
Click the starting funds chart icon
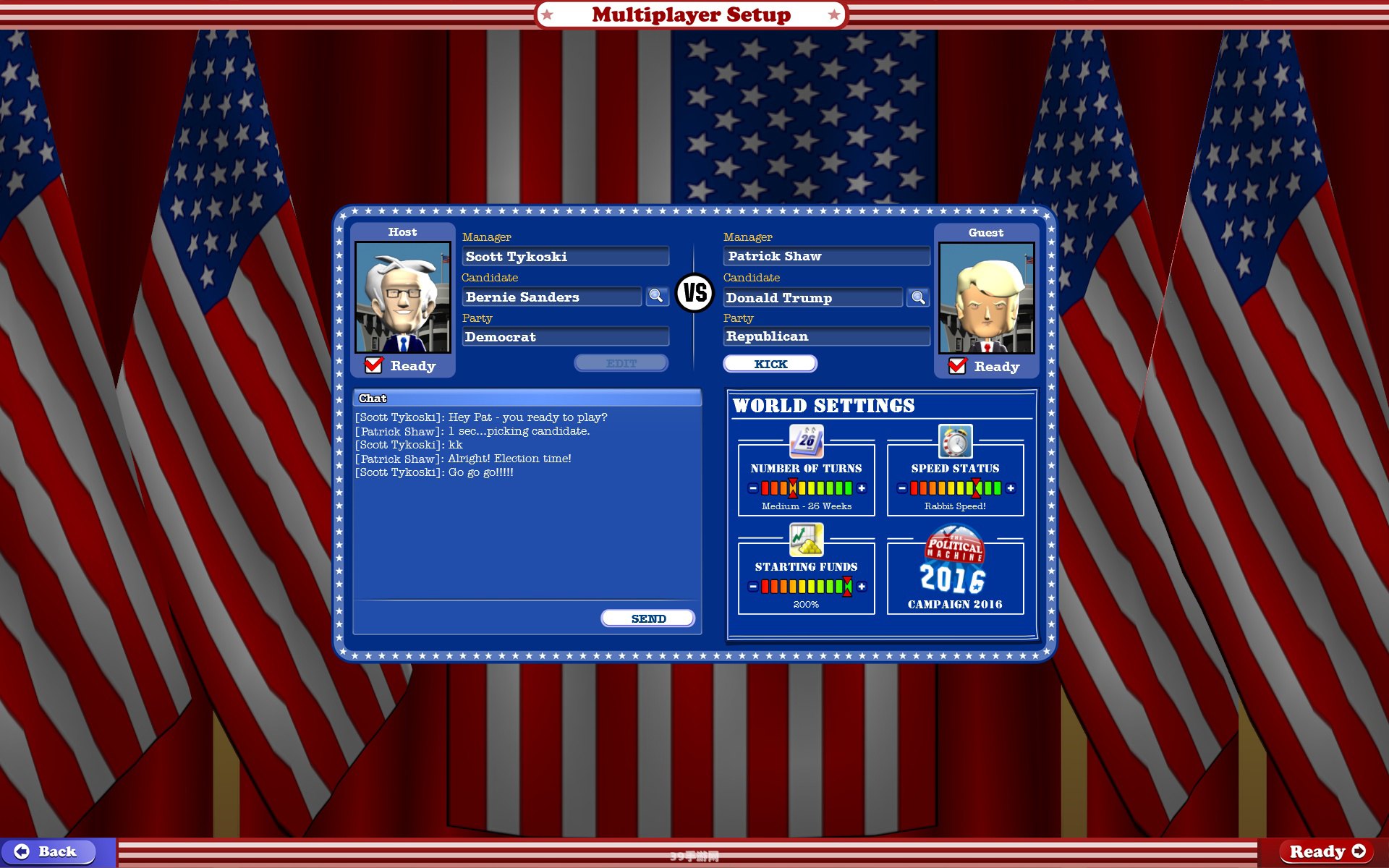805,540
